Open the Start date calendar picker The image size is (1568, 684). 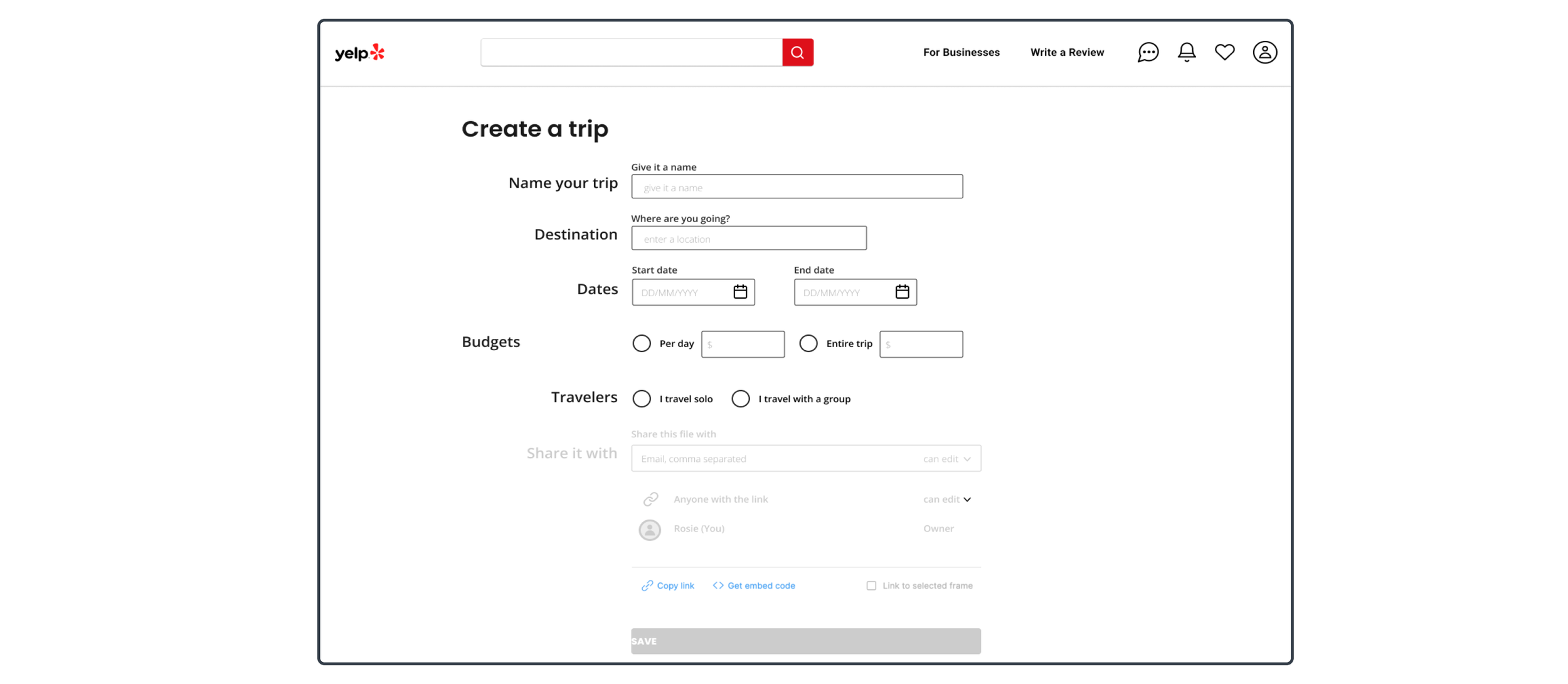pos(740,292)
